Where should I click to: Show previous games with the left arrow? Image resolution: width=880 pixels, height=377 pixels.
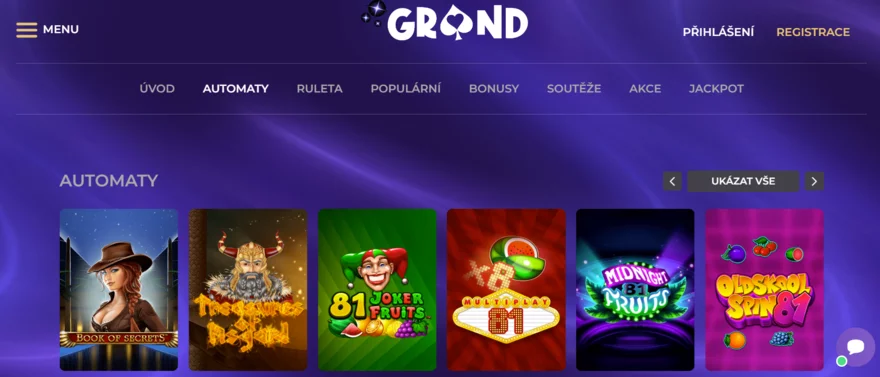(x=672, y=181)
